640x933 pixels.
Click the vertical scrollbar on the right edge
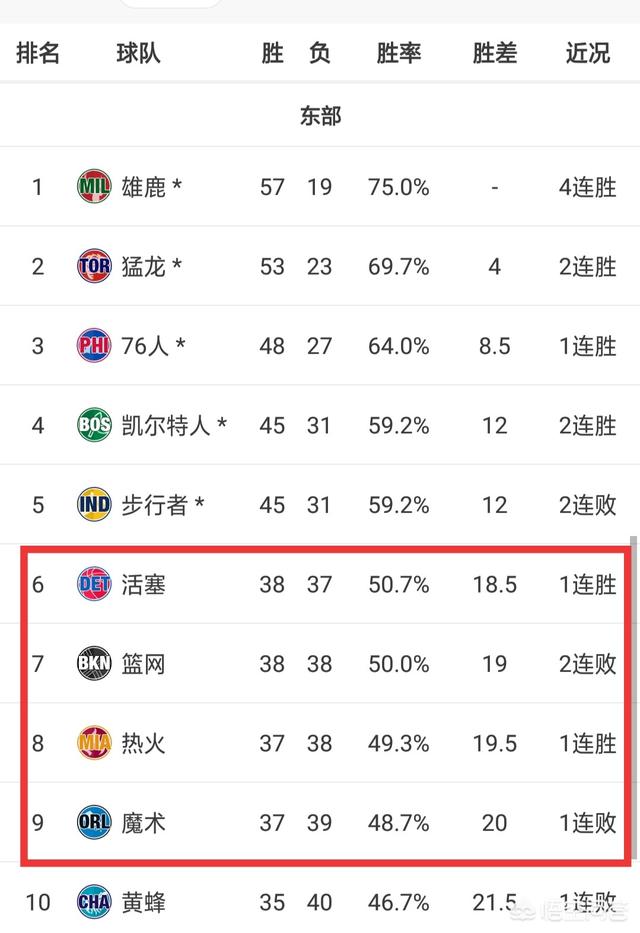point(633,699)
